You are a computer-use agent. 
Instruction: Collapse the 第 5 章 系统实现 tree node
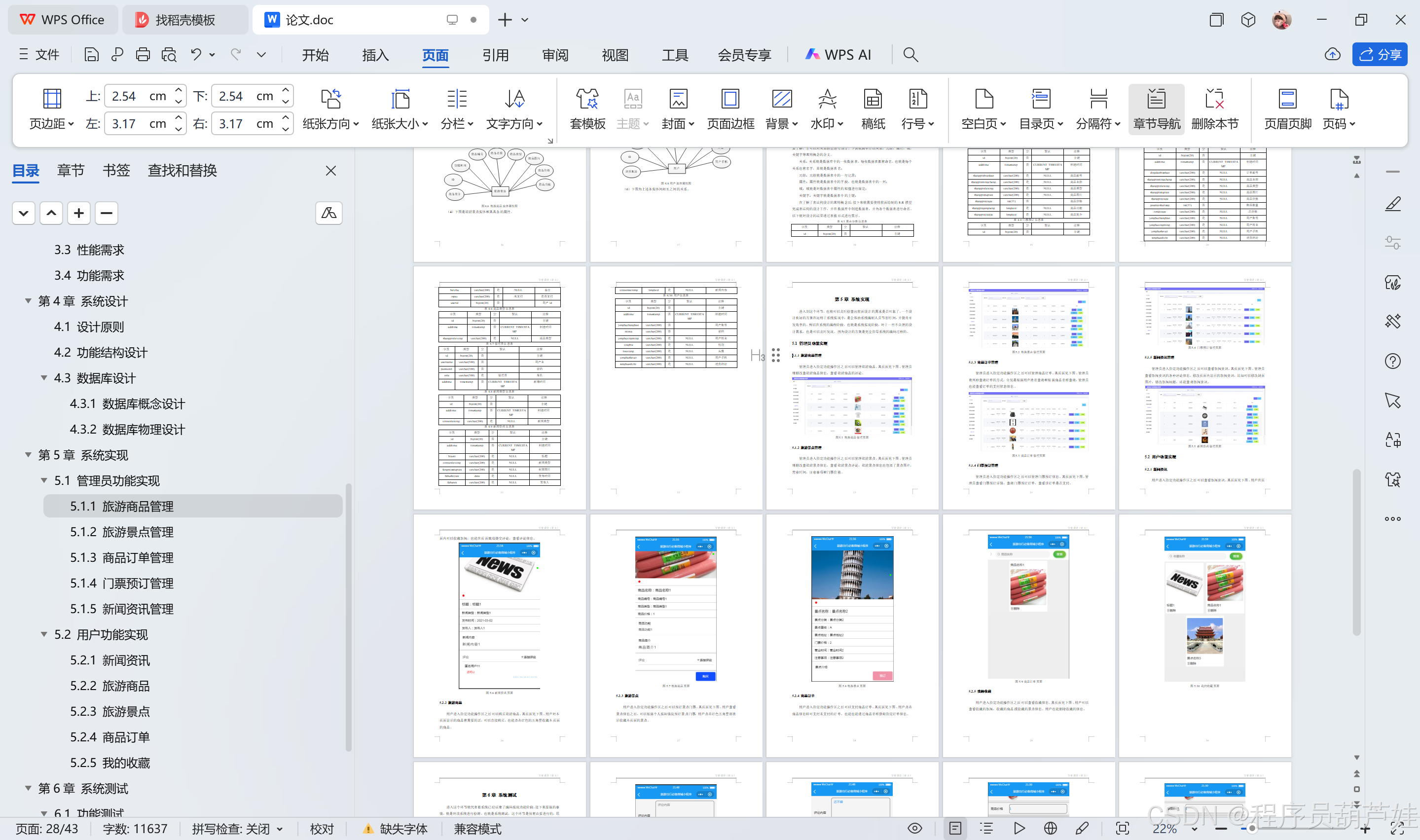(28, 455)
